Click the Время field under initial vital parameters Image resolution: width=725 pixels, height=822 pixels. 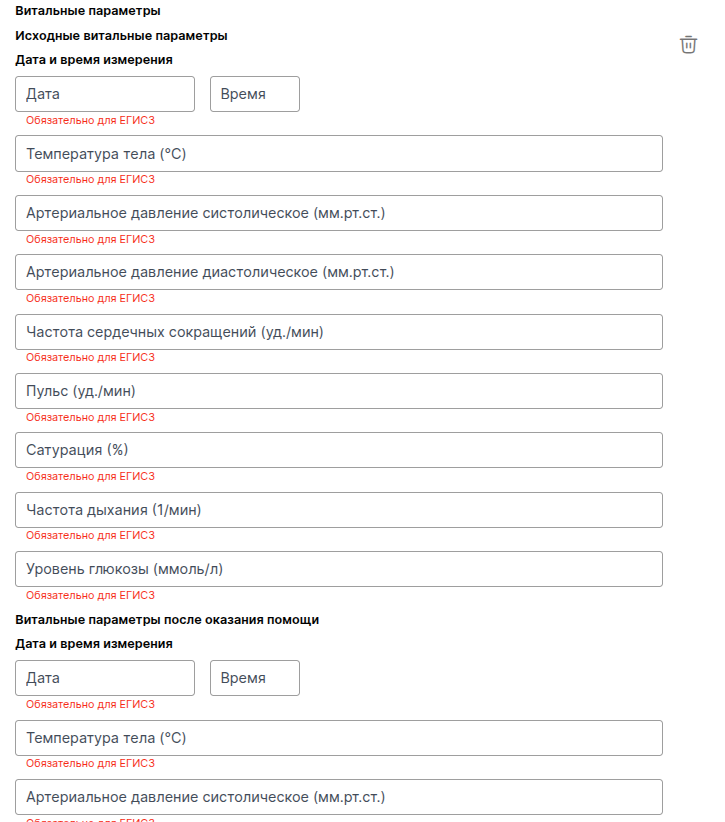pos(254,94)
